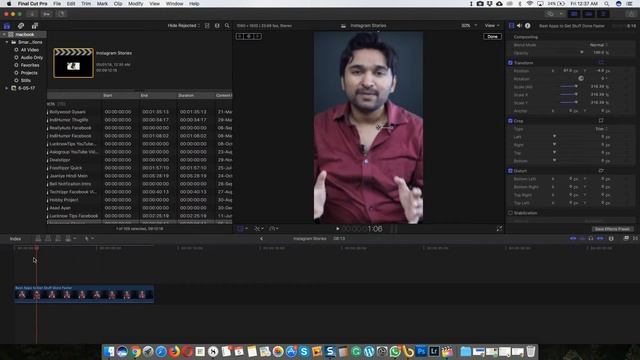
Task: Adjust the Scale (All) slider
Action: 569,87
